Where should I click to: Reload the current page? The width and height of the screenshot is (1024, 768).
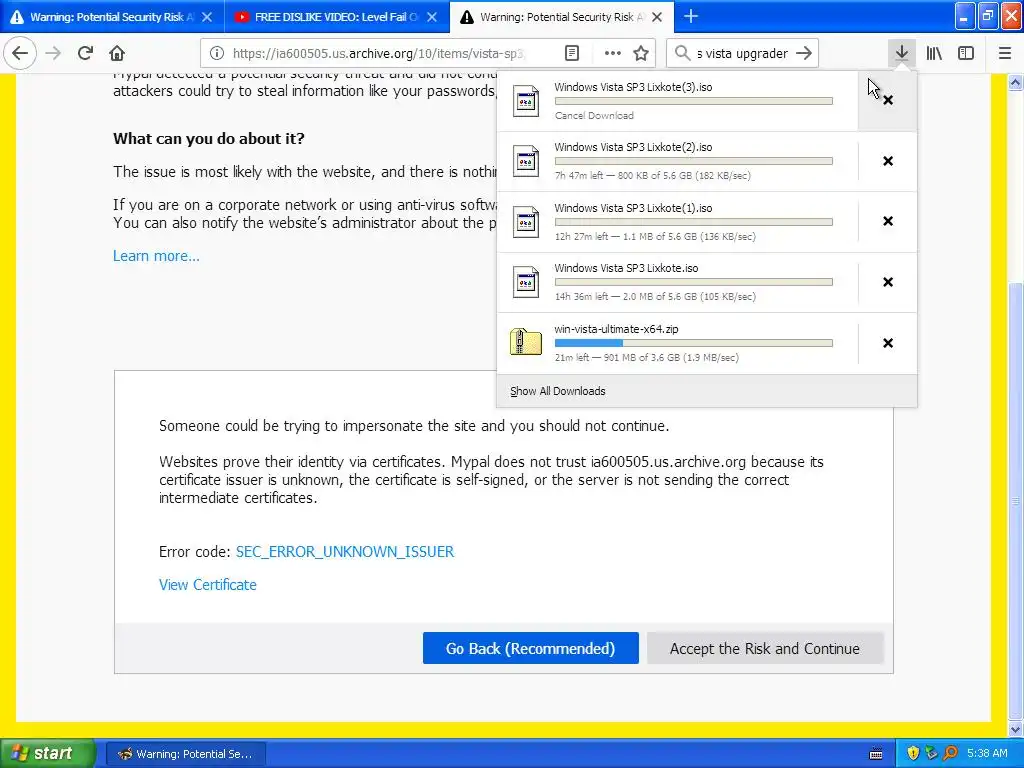pyautogui.click(x=85, y=53)
